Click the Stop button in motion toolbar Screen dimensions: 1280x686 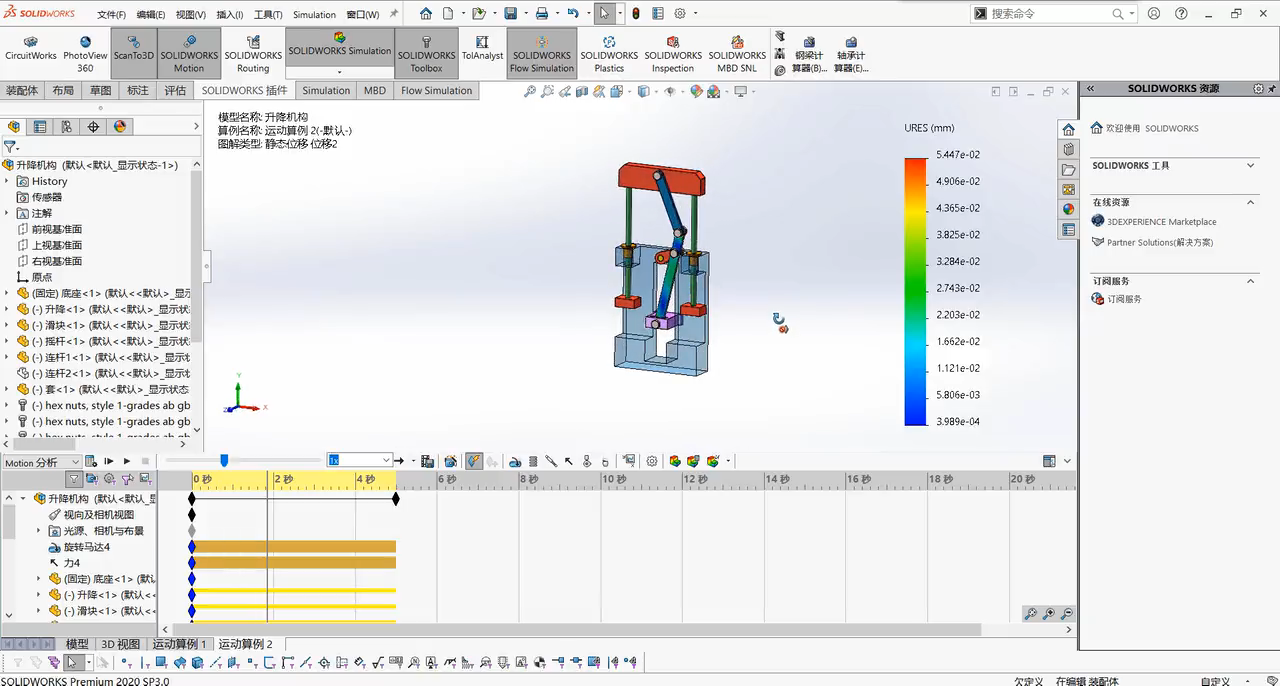pyautogui.click(x=145, y=461)
